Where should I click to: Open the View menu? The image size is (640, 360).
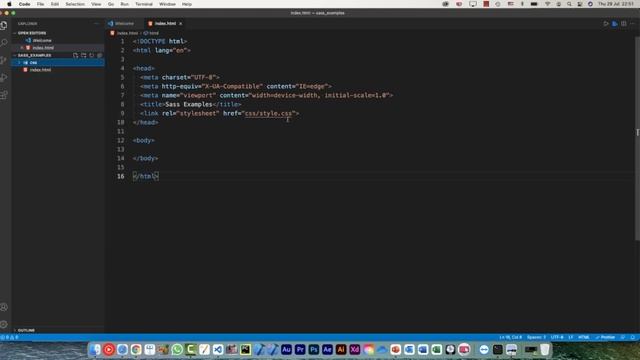click(96, 4)
